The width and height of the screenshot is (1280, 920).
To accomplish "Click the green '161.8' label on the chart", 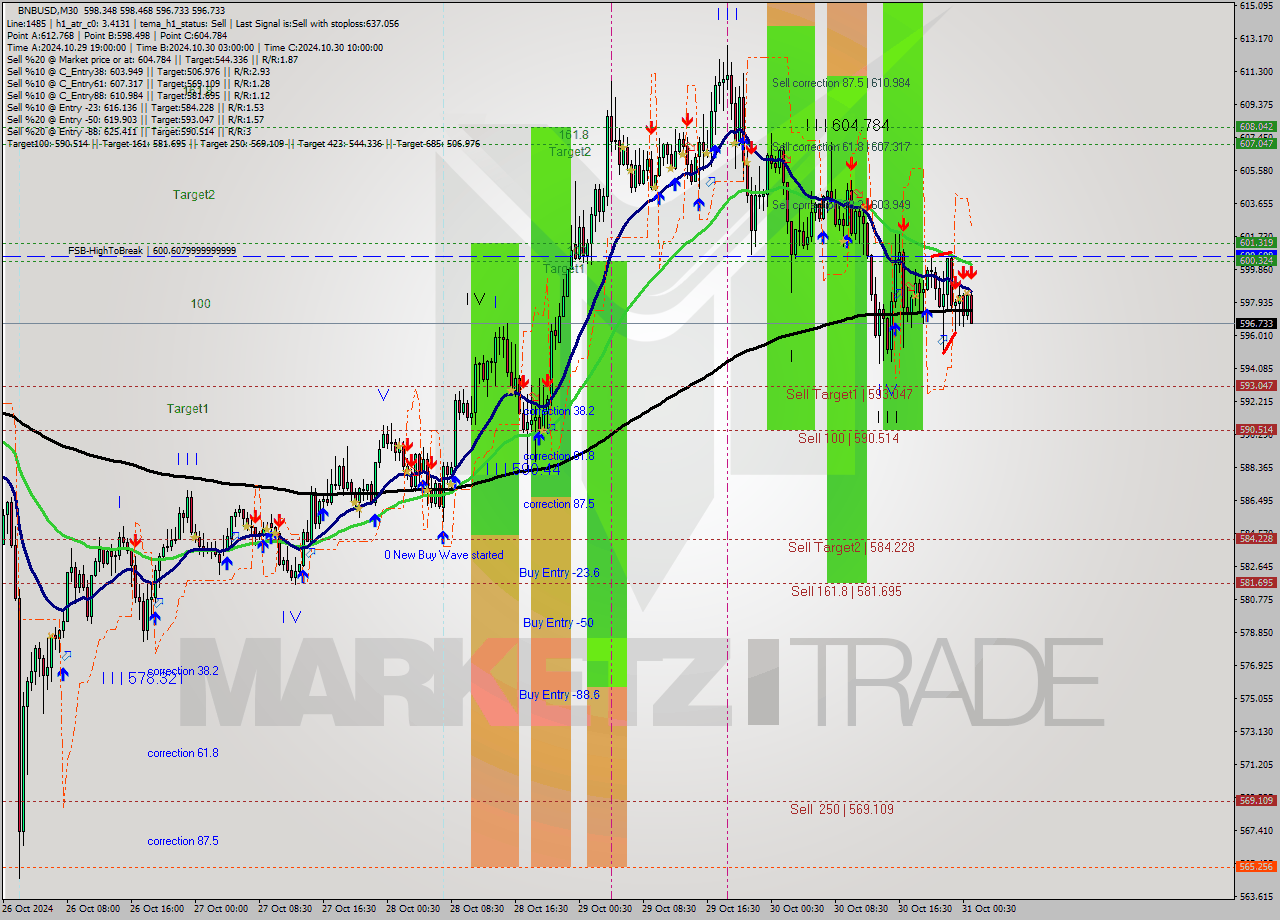I will pos(574,134).
